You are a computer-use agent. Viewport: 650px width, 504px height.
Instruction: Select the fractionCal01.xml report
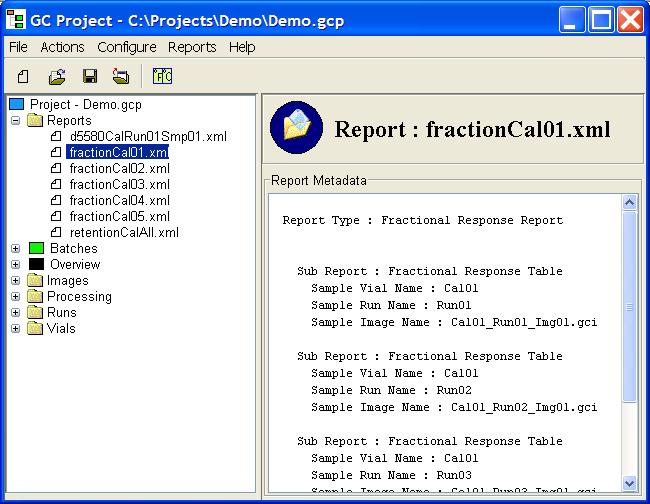click(118, 153)
